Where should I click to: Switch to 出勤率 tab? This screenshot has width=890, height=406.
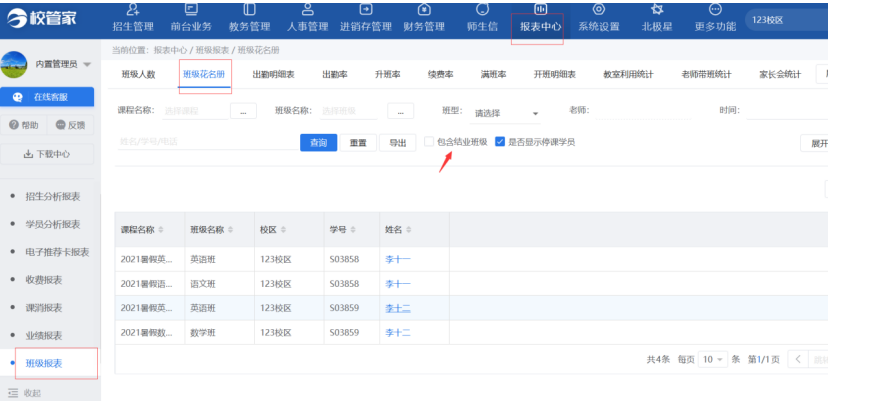coord(335,74)
